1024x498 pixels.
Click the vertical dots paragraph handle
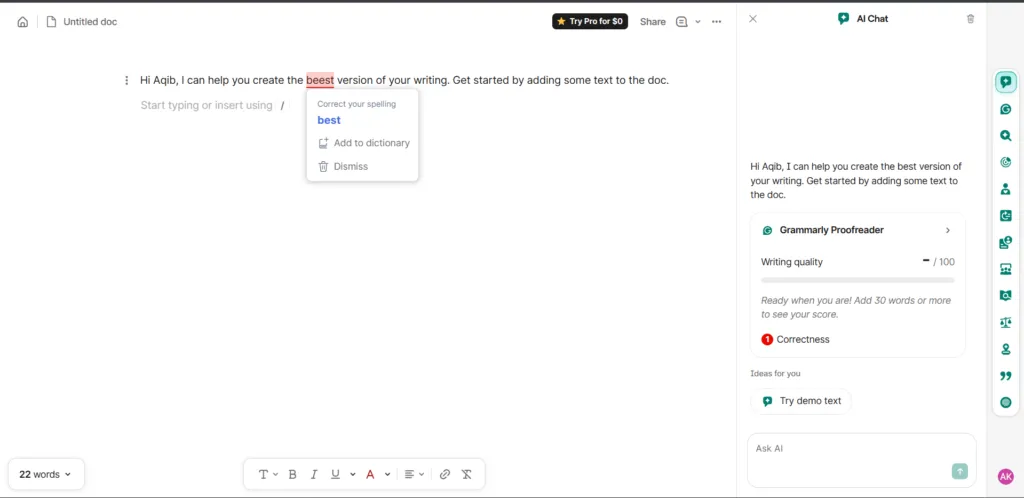127,80
